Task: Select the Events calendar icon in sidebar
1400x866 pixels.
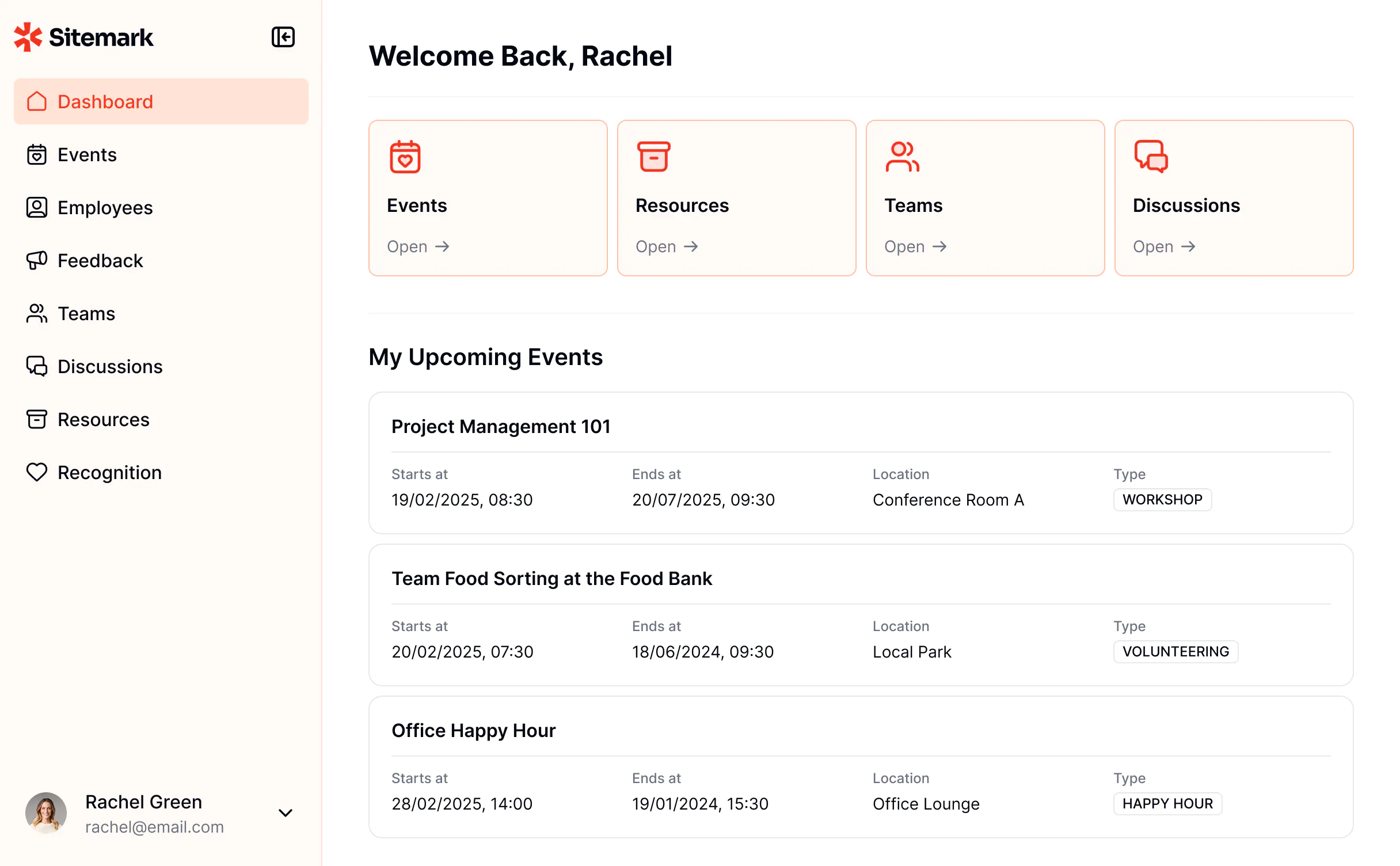Action: point(37,154)
